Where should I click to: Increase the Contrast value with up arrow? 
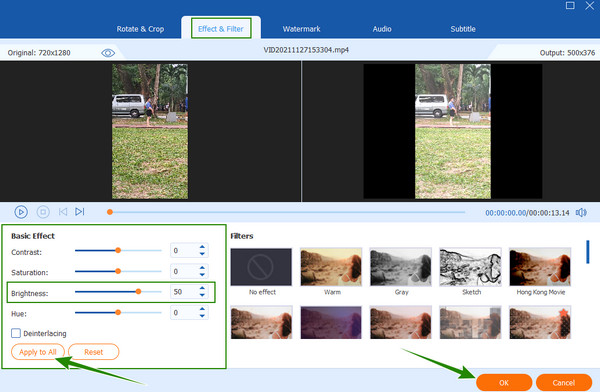tap(202, 247)
